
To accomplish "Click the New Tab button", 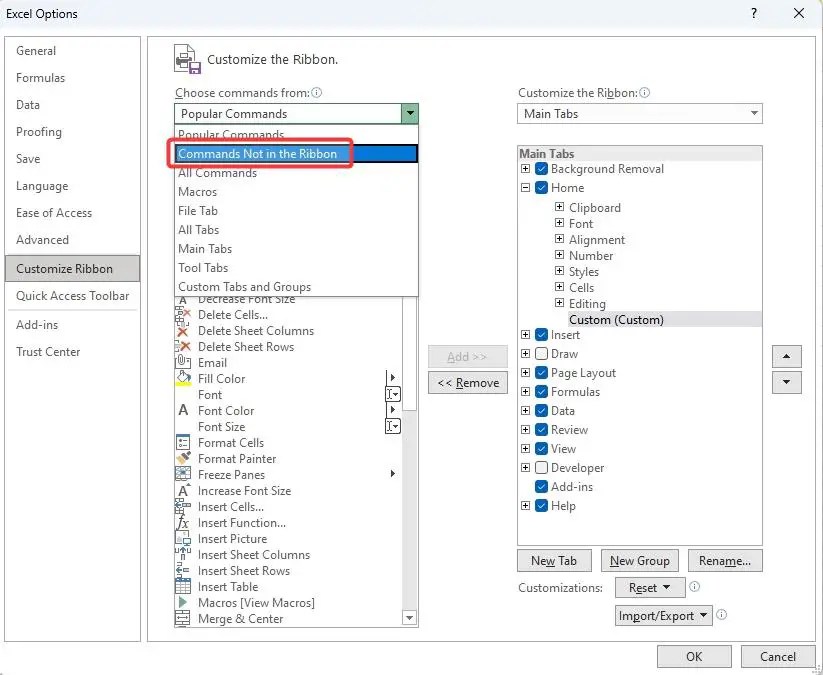I will tap(554, 560).
